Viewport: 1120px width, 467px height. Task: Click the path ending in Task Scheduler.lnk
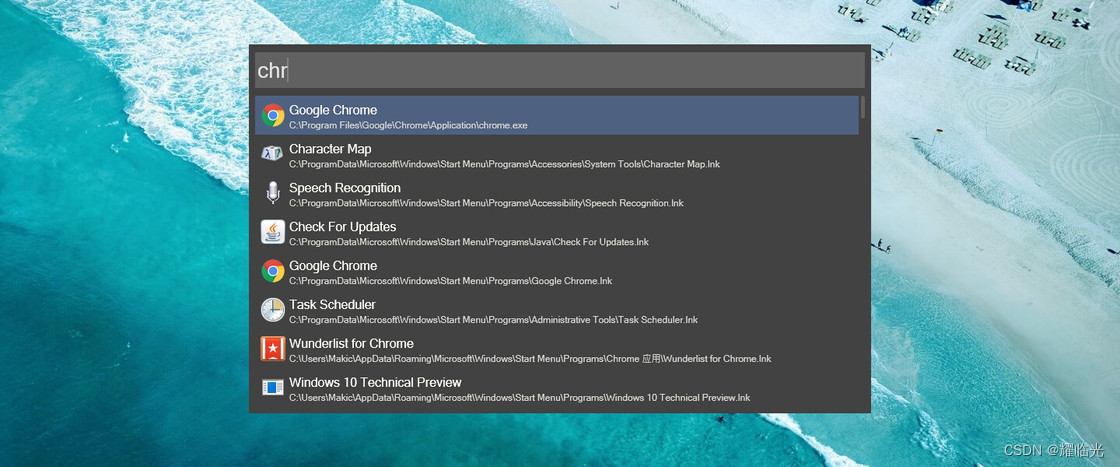(x=494, y=320)
